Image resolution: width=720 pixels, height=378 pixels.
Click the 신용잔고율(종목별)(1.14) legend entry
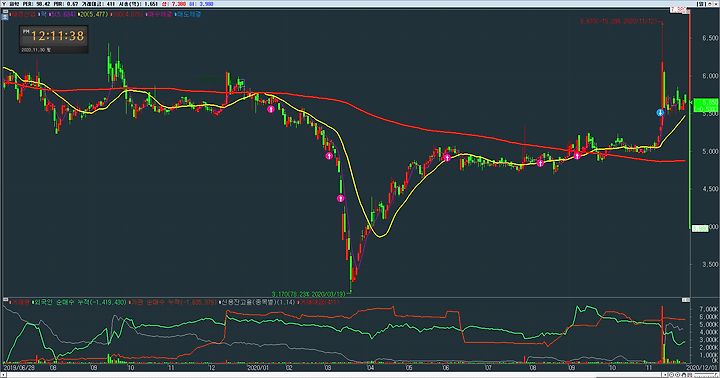[258, 302]
